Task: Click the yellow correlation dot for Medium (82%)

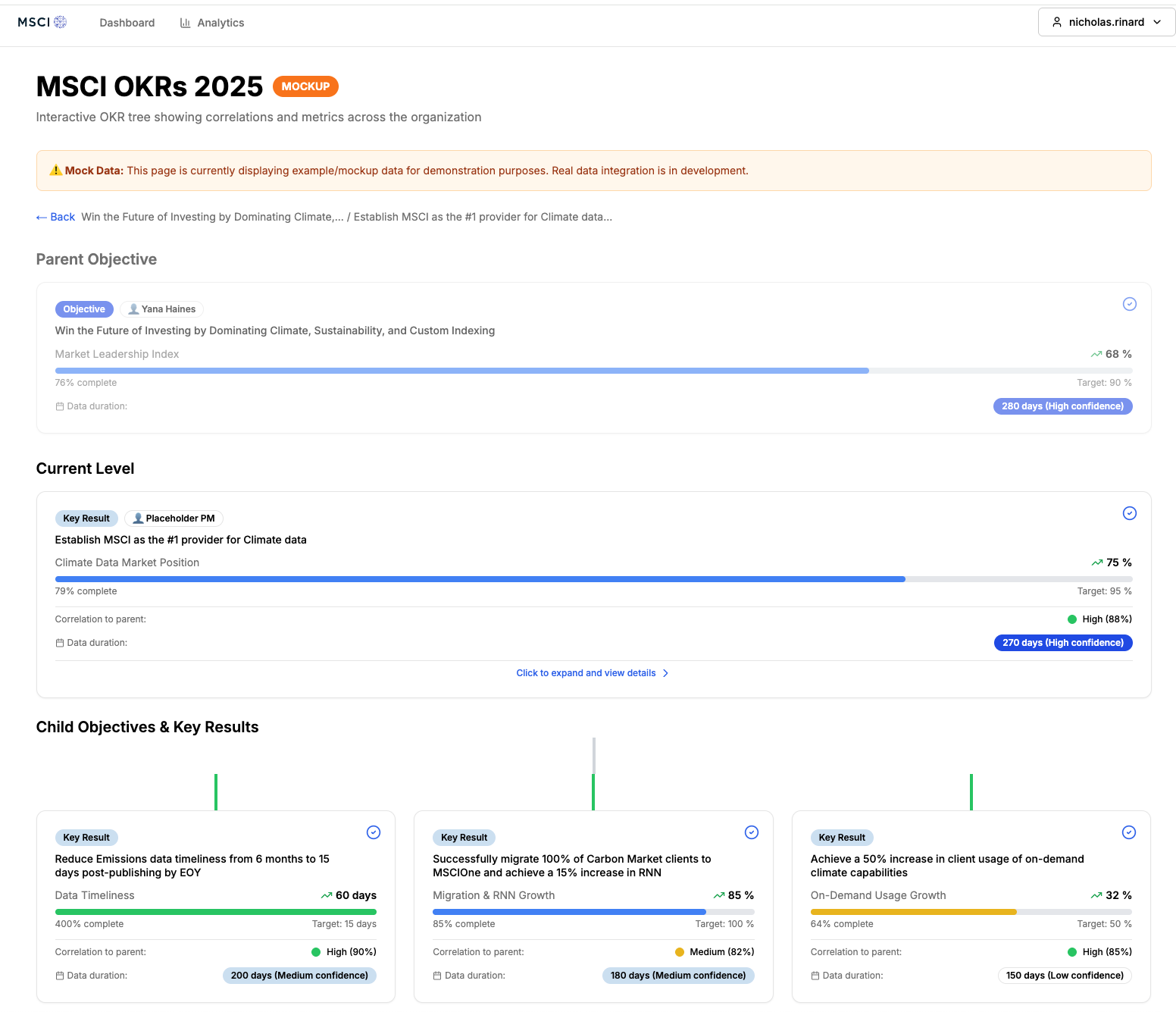Action: point(679,951)
